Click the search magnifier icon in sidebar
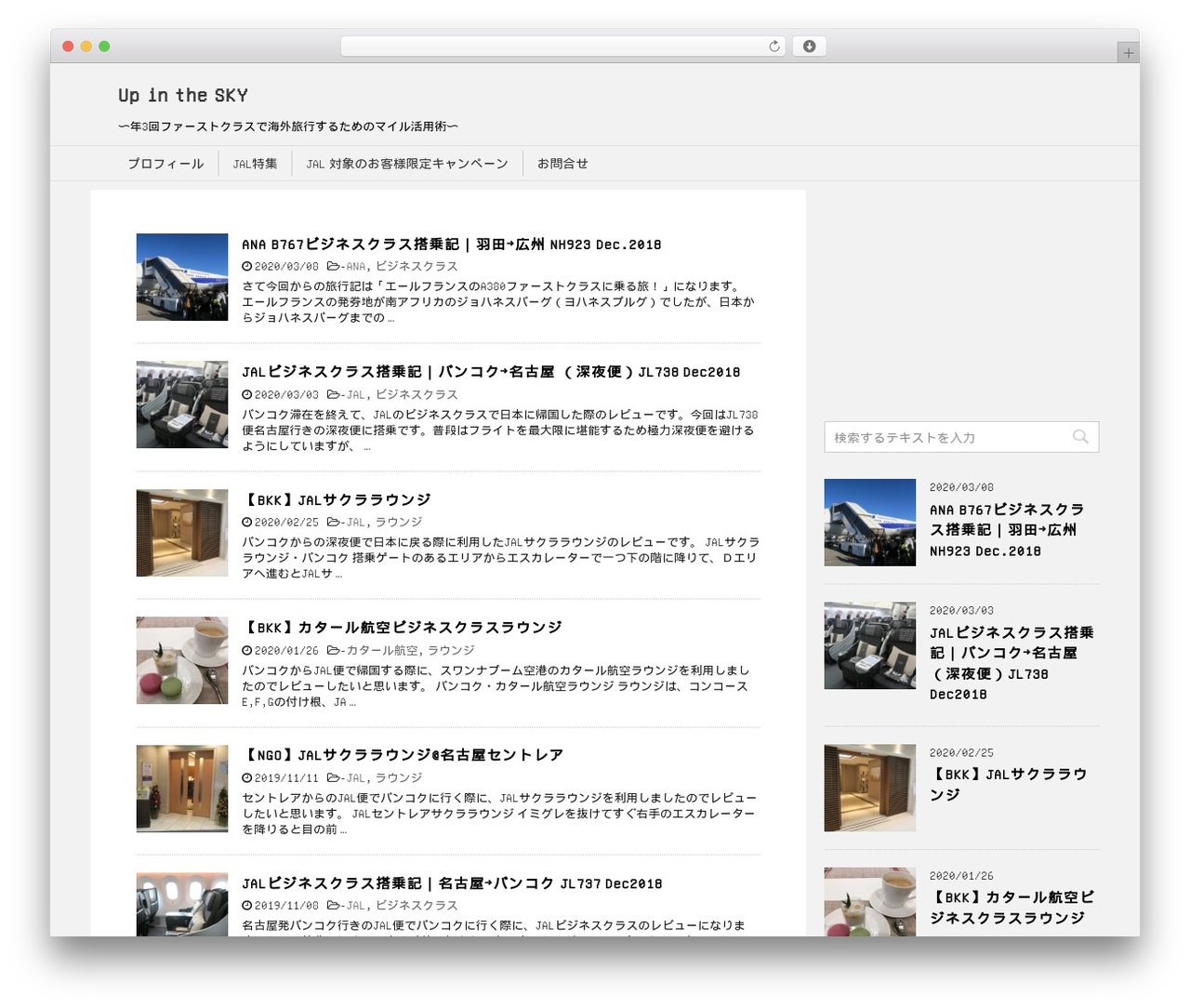1190x1008 pixels. 1080,437
